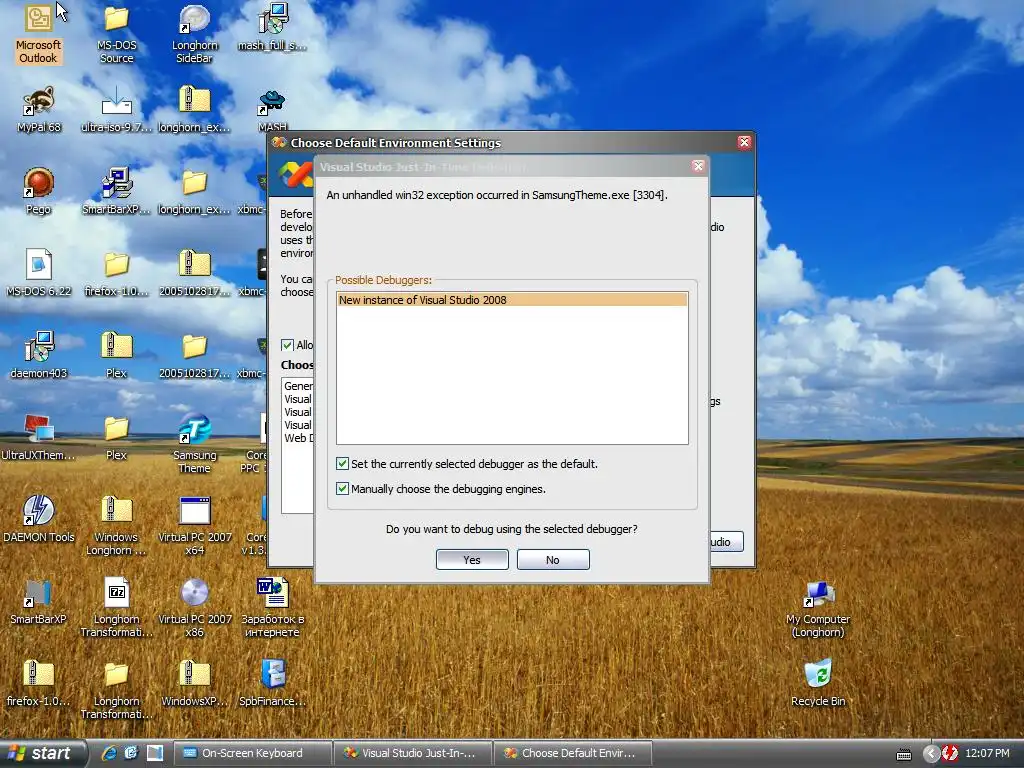Open the Windows start menu
This screenshot has width=1024, height=768.
pos(43,753)
